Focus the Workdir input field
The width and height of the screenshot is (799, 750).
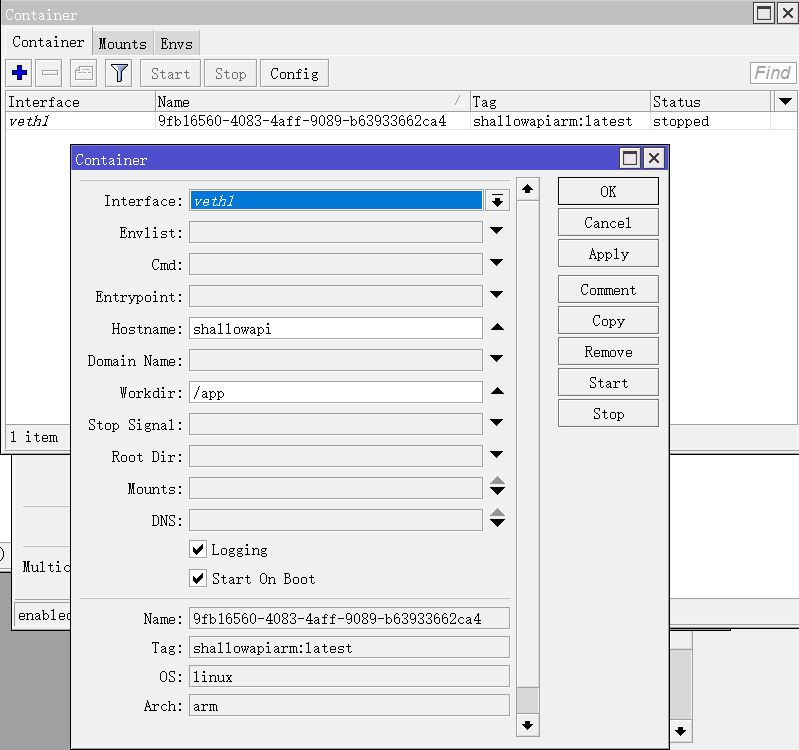click(336, 393)
